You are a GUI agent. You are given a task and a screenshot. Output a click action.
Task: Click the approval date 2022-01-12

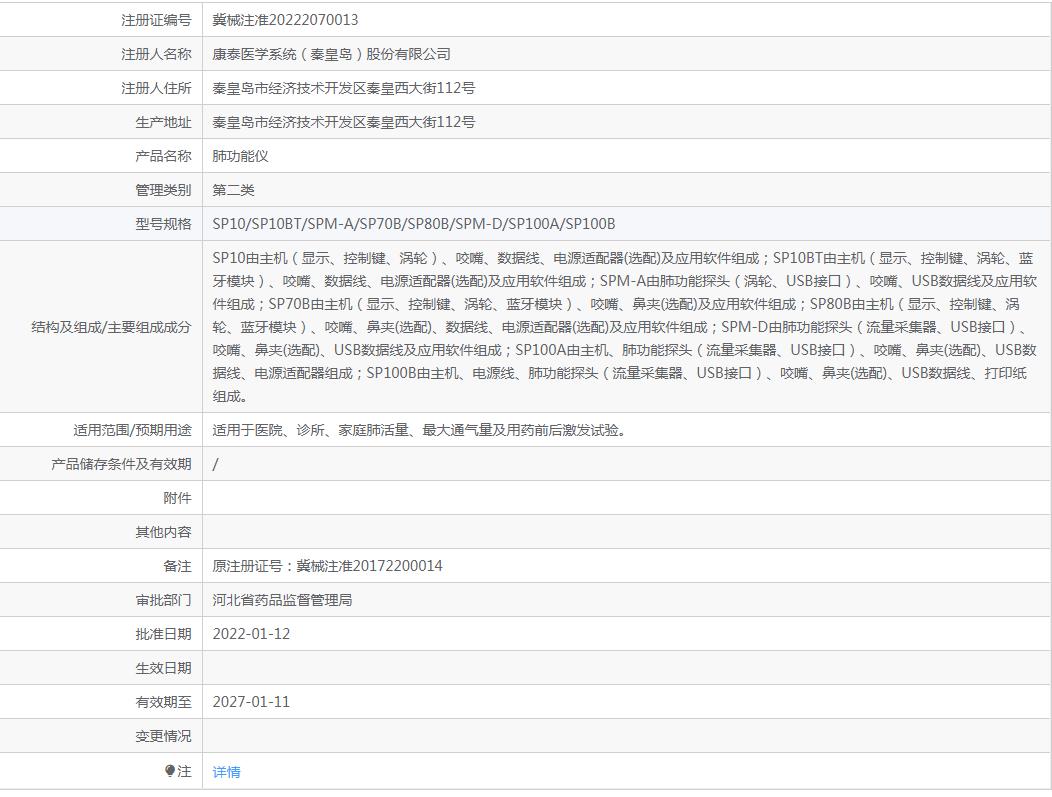[251, 634]
